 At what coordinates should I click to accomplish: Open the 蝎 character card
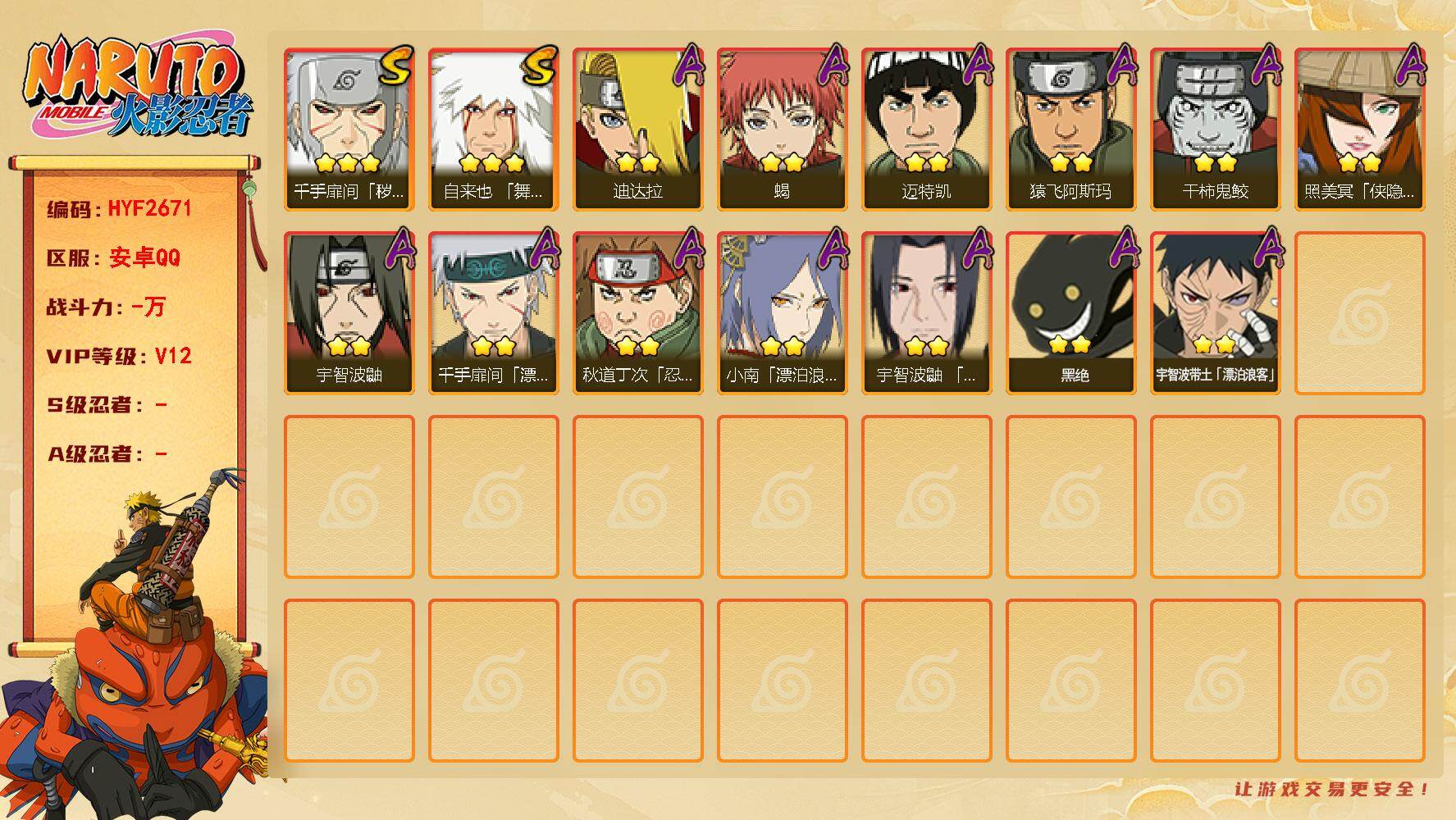point(782,130)
